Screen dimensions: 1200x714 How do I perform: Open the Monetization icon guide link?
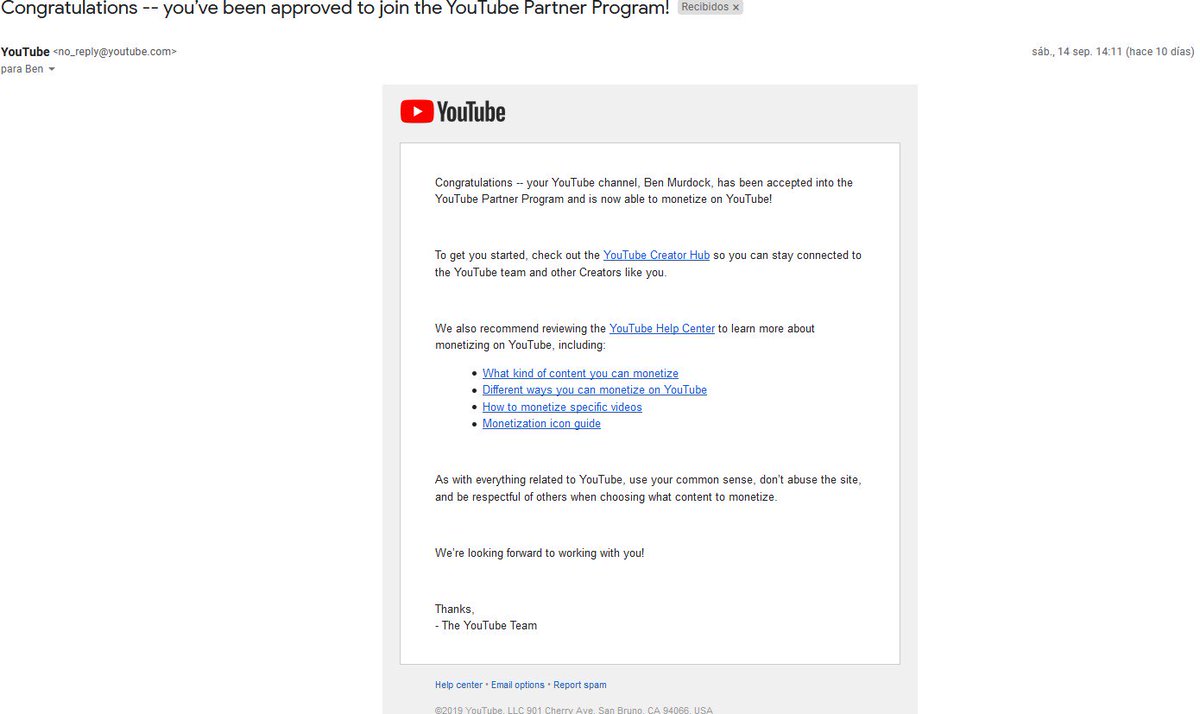click(x=541, y=424)
